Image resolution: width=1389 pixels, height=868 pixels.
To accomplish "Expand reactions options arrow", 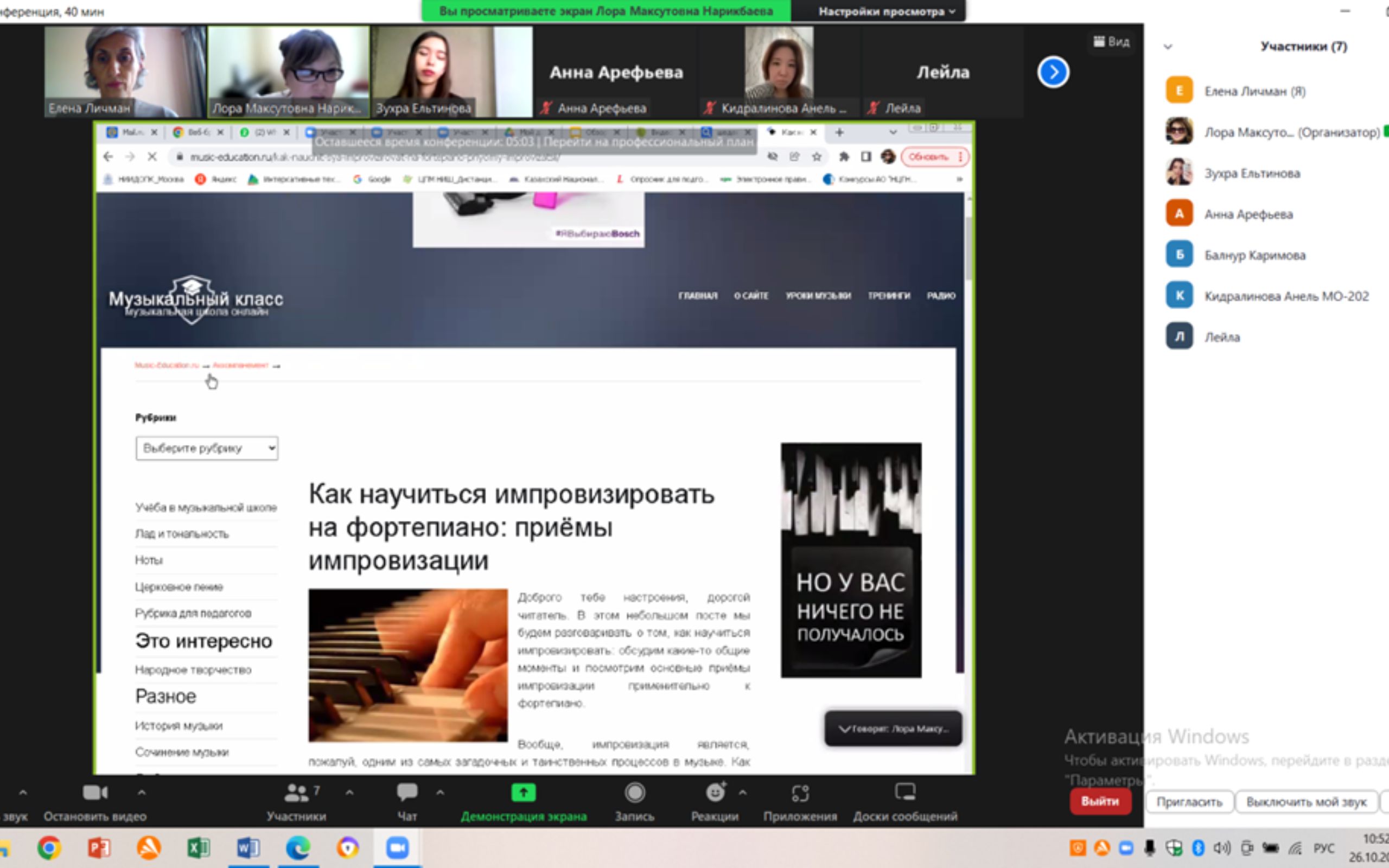I will click(x=742, y=793).
